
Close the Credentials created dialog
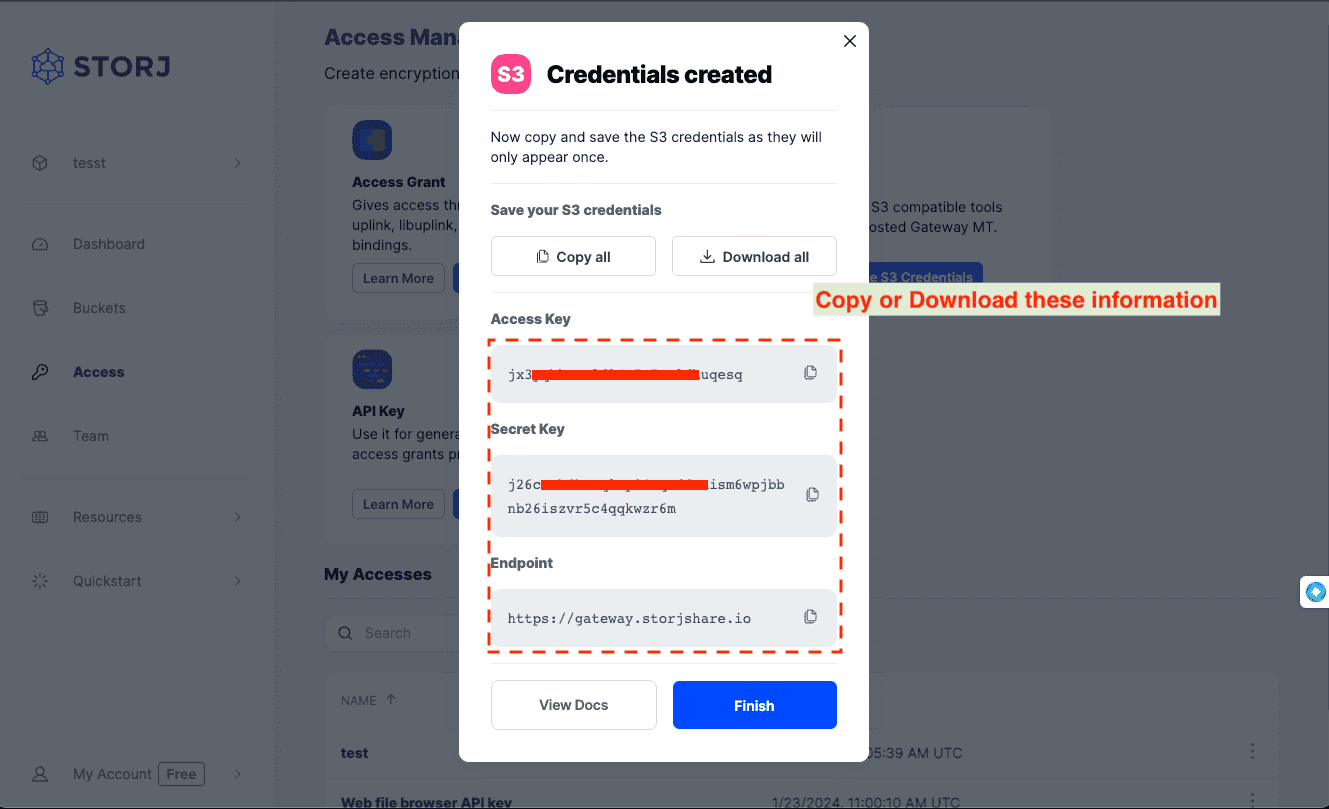point(849,41)
